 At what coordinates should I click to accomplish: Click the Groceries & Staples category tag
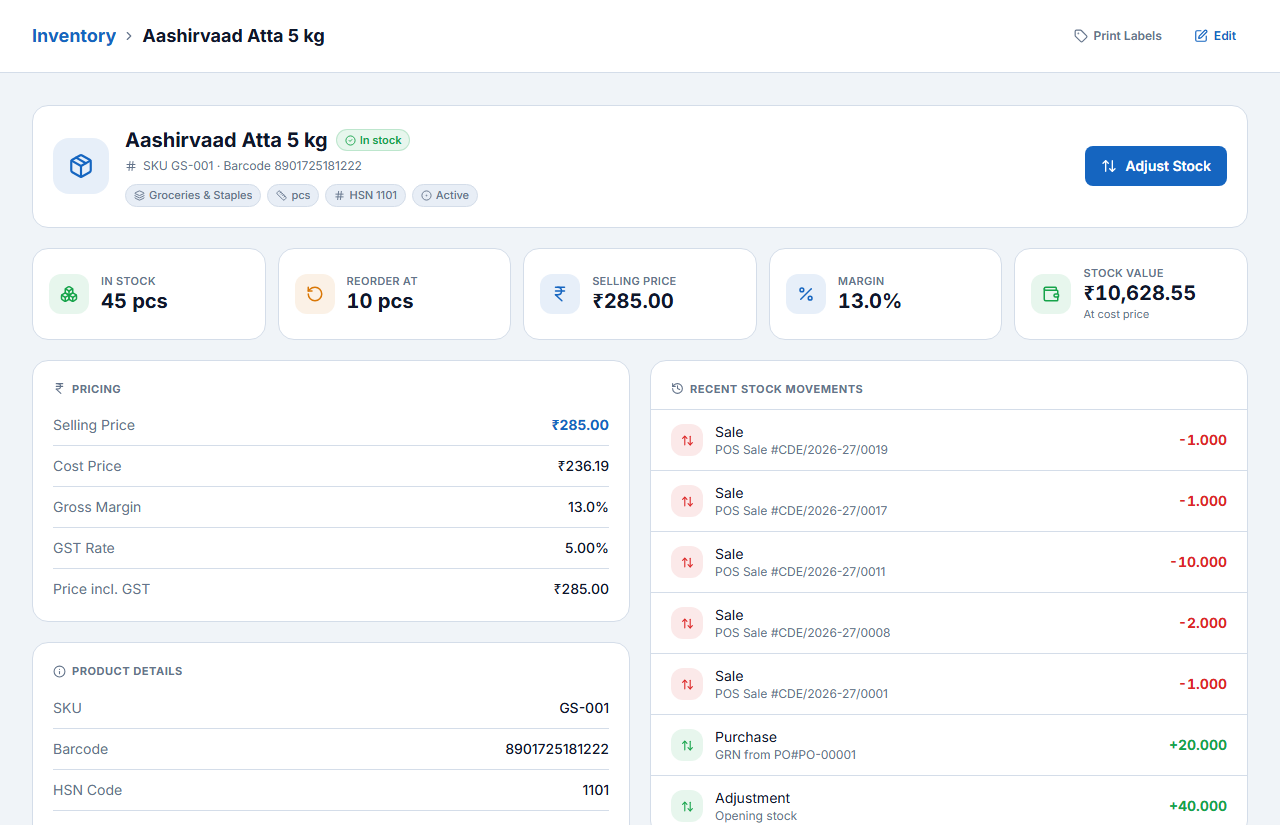[x=193, y=195]
